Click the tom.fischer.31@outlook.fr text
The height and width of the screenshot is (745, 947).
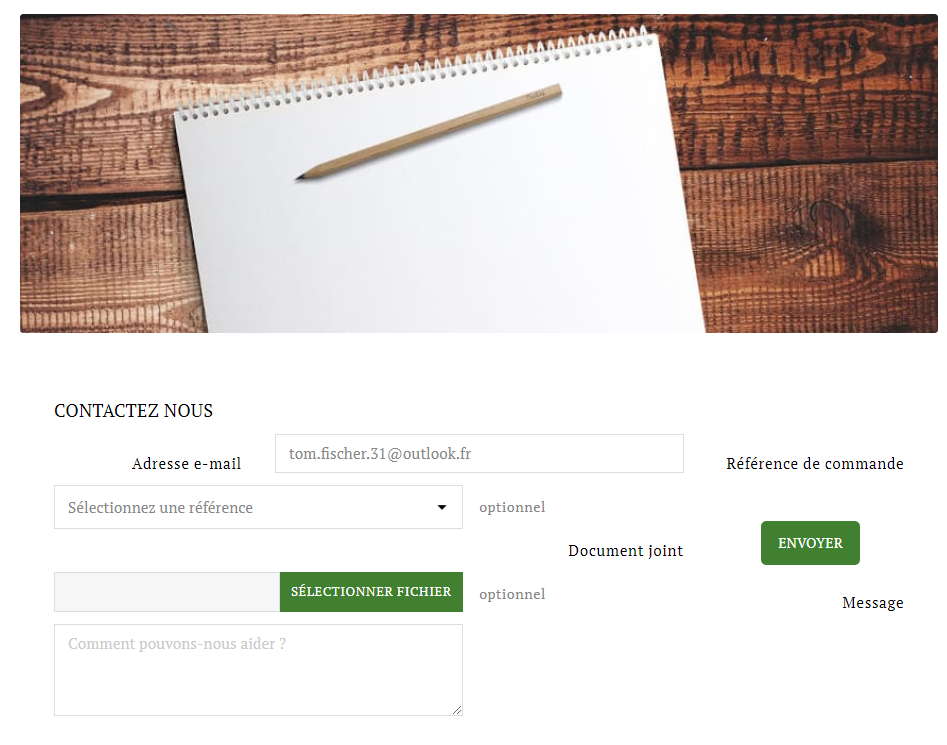(380, 453)
